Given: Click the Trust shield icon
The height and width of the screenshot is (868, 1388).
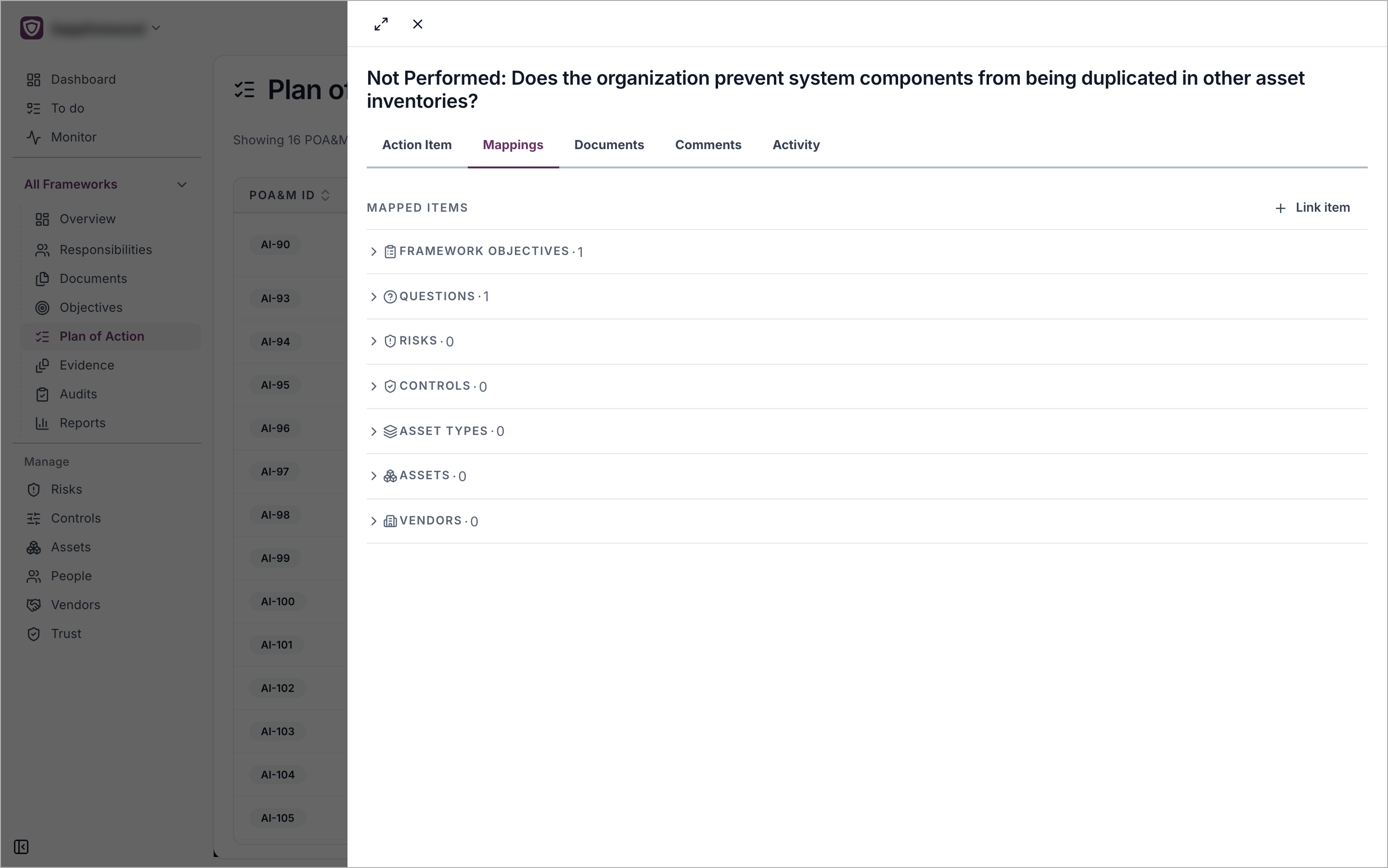Looking at the screenshot, I should pos(33,634).
